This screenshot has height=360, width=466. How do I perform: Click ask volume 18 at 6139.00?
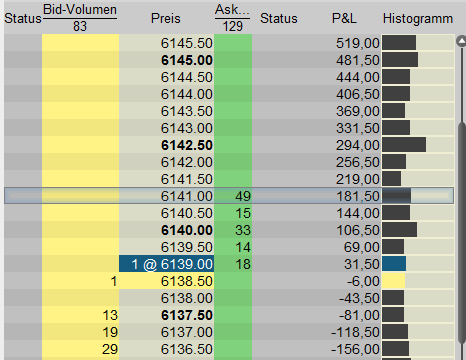tap(243, 264)
